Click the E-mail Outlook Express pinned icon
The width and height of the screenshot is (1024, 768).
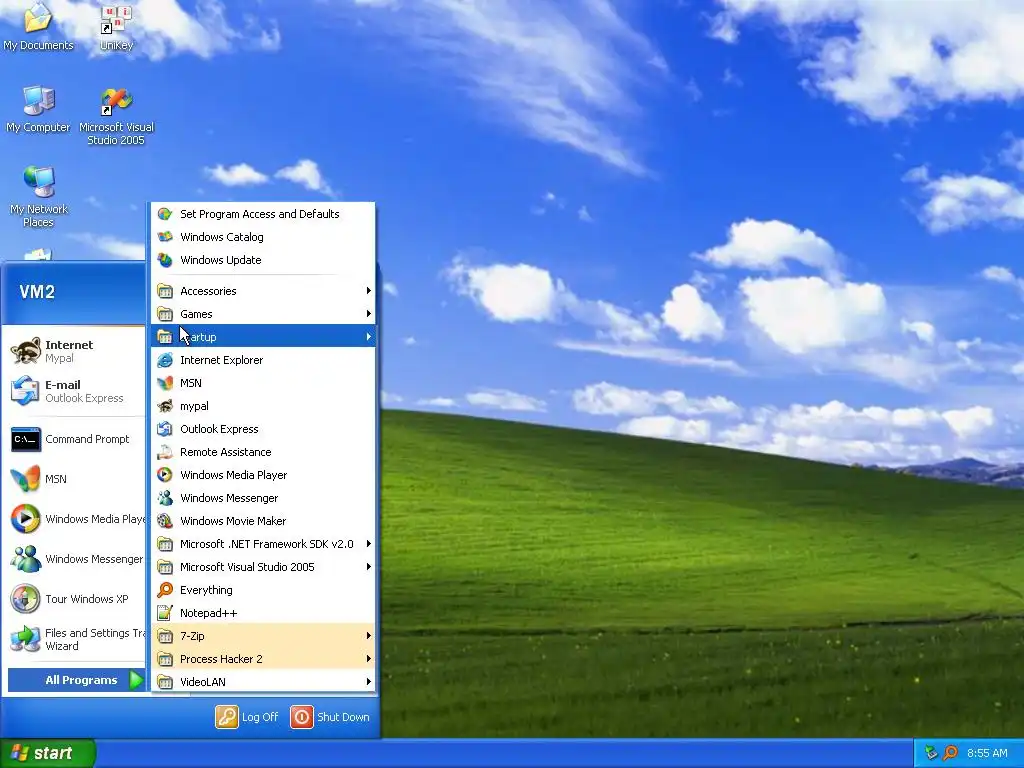(25, 391)
